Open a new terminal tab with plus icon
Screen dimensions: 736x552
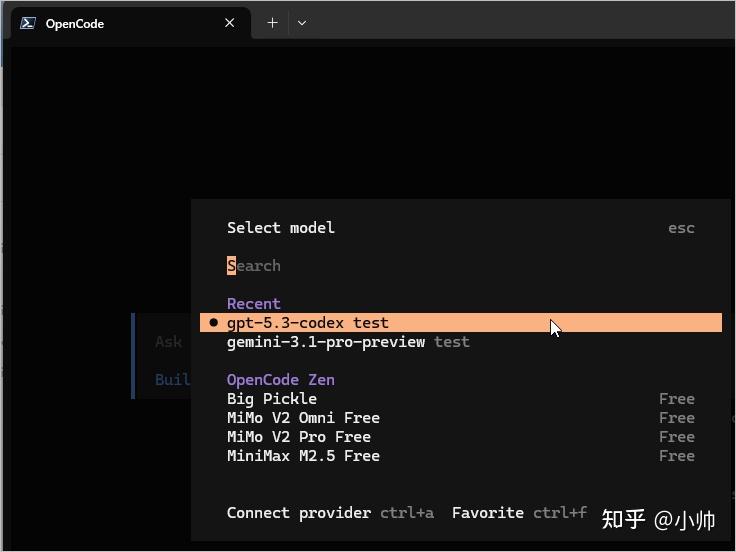coord(272,23)
